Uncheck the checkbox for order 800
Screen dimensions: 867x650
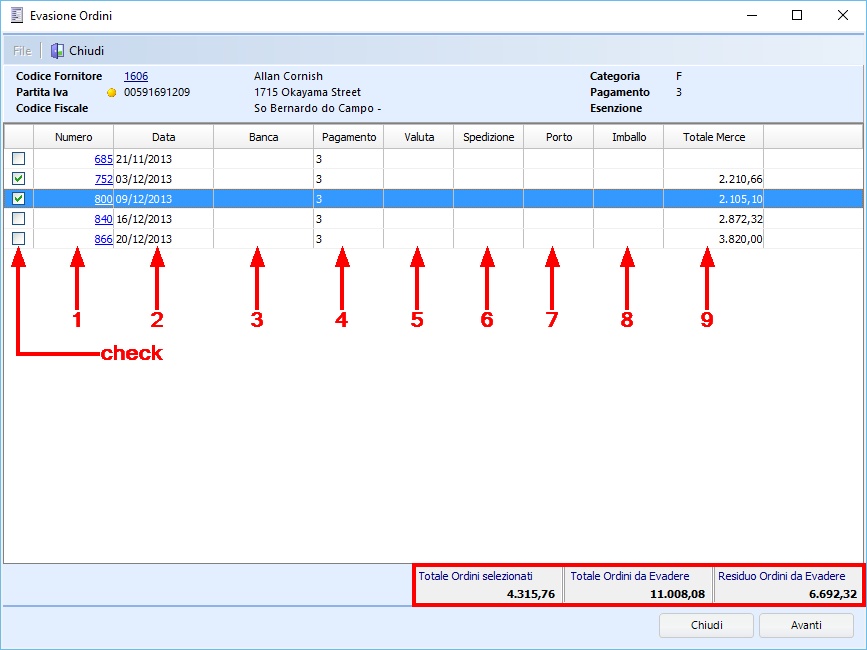[x=18, y=199]
